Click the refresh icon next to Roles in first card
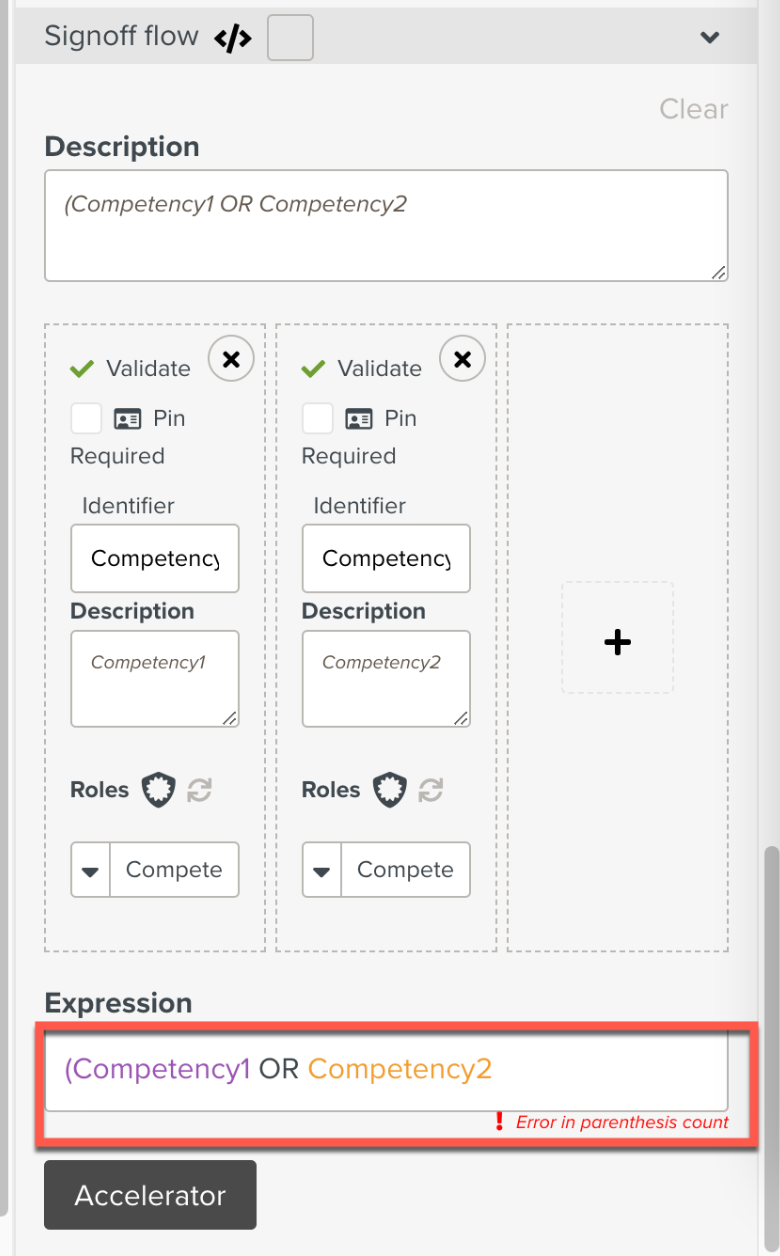The height and width of the screenshot is (1256, 780). 200,790
